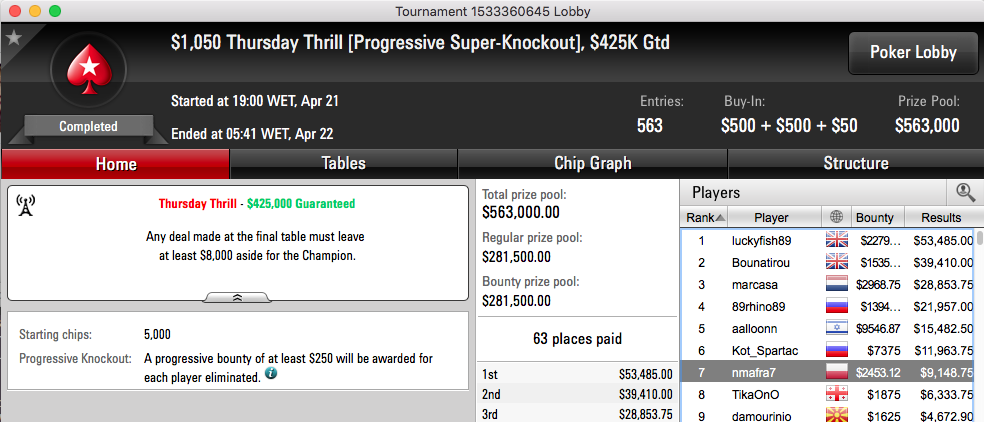Sort players by country globe column
The height and width of the screenshot is (422, 984).
[x=836, y=217]
